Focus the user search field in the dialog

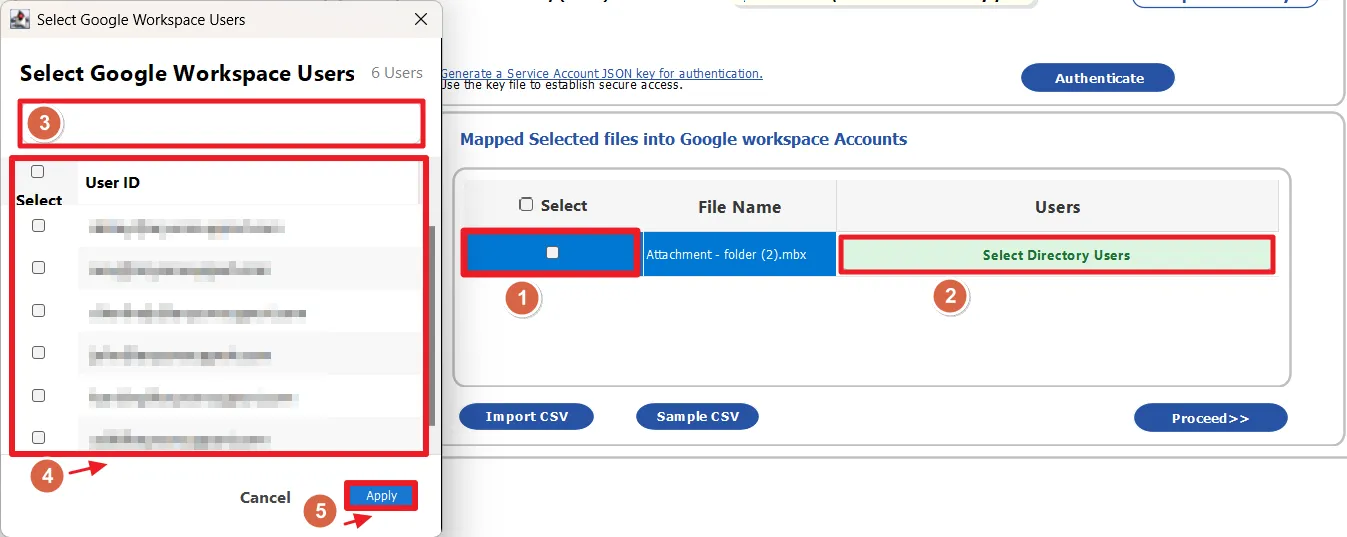point(220,123)
